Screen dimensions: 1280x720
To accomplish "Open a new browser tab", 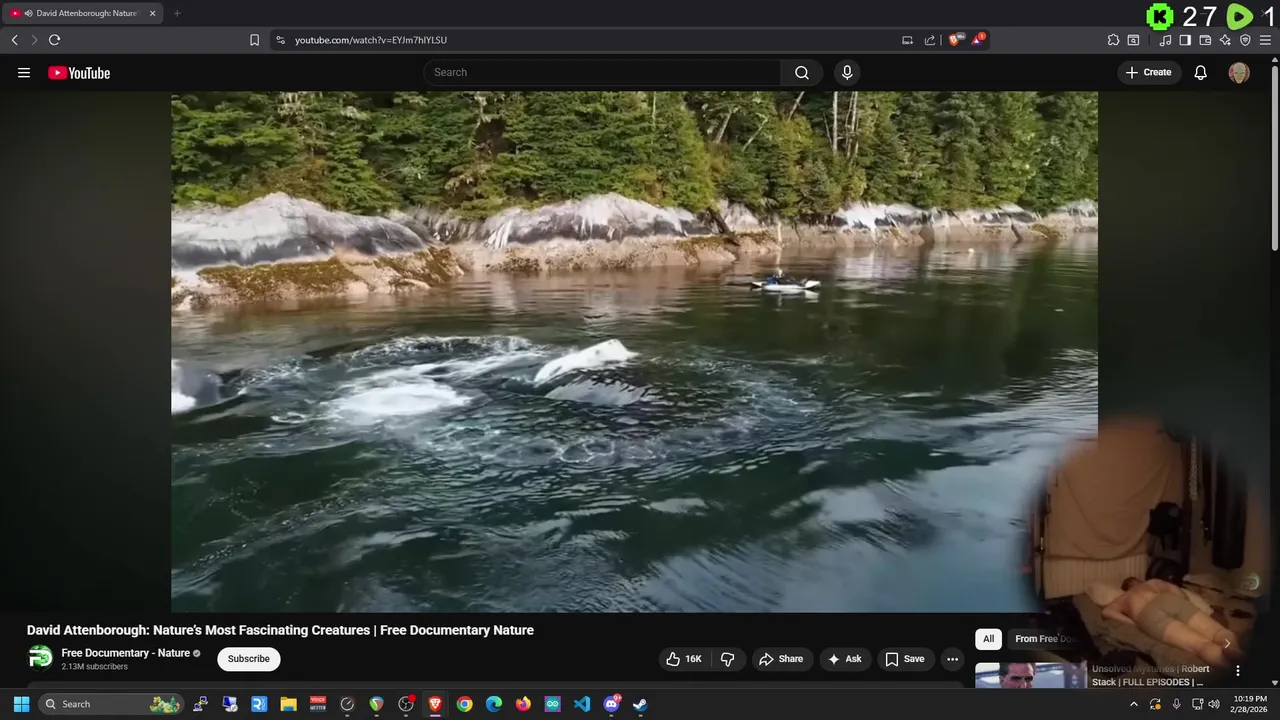I will pos(177,13).
